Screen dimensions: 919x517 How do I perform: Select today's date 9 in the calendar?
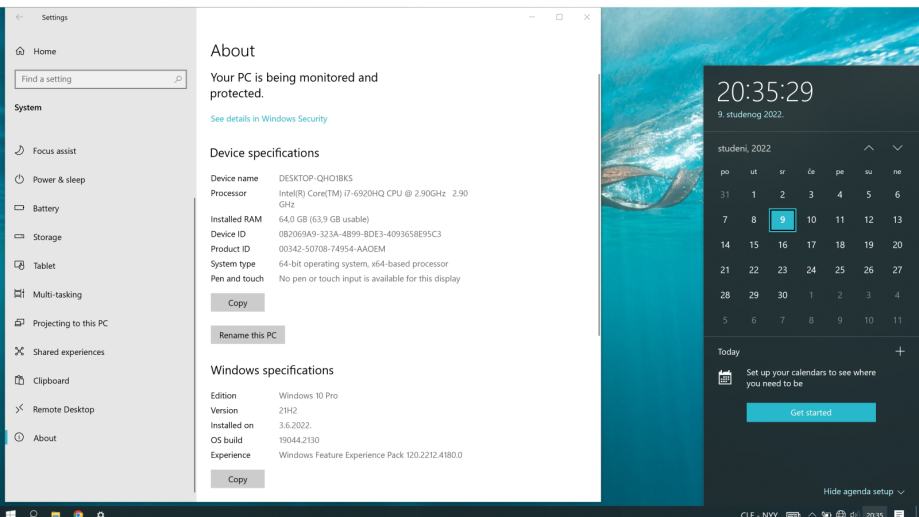click(x=782, y=220)
